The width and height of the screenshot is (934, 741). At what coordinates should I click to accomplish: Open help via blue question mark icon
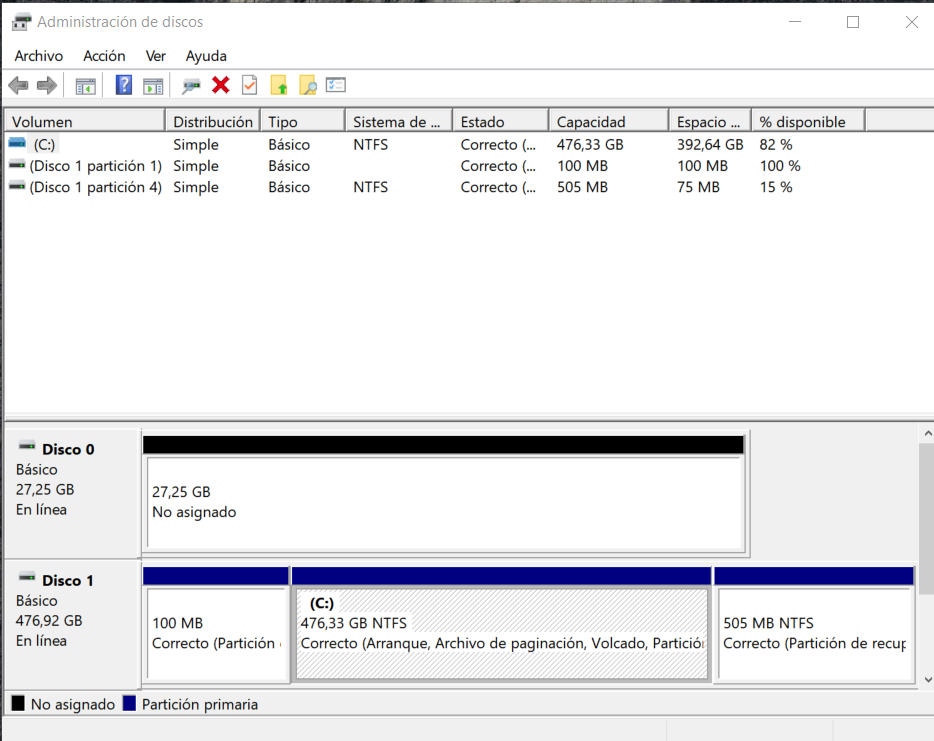(x=124, y=86)
